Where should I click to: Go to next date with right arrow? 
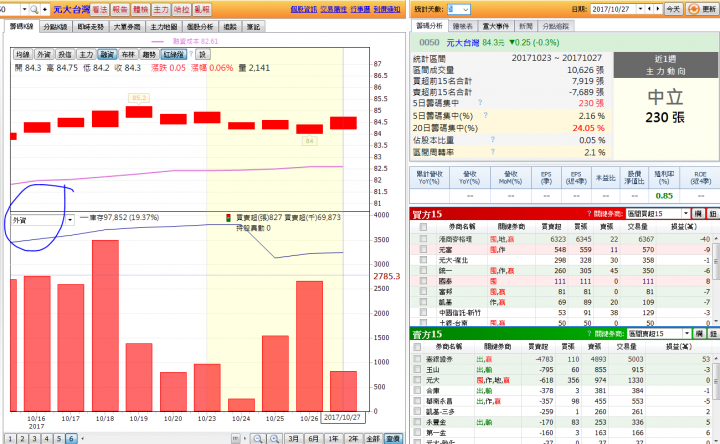pos(658,9)
